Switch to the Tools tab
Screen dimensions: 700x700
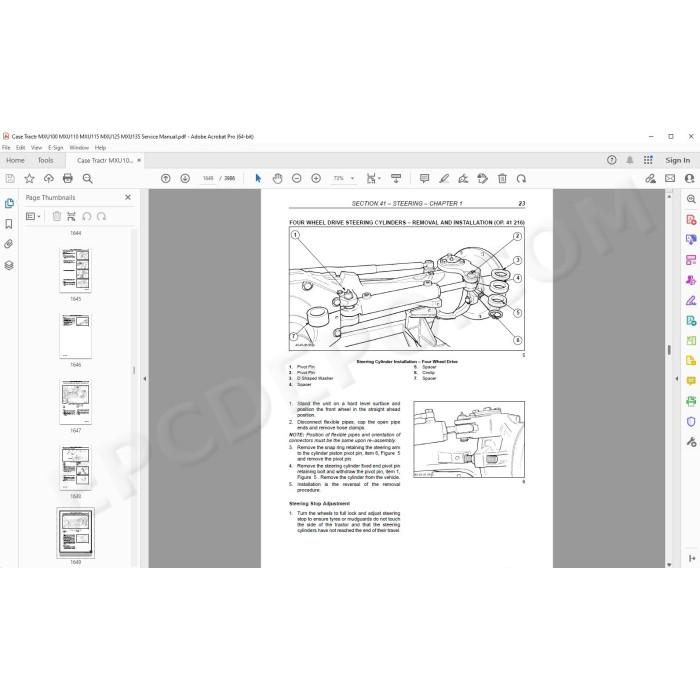pyautogui.click(x=46, y=160)
